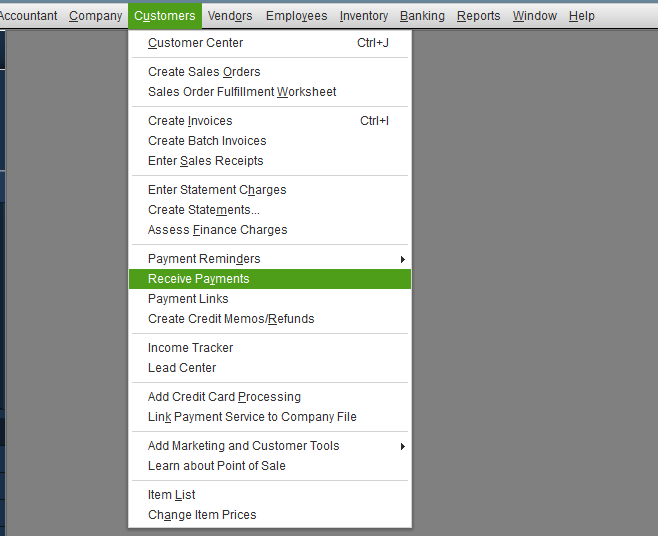The width and height of the screenshot is (658, 536).
Task: Expand the Payment Reminders submenu arrow
Action: click(x=402, y=259)
